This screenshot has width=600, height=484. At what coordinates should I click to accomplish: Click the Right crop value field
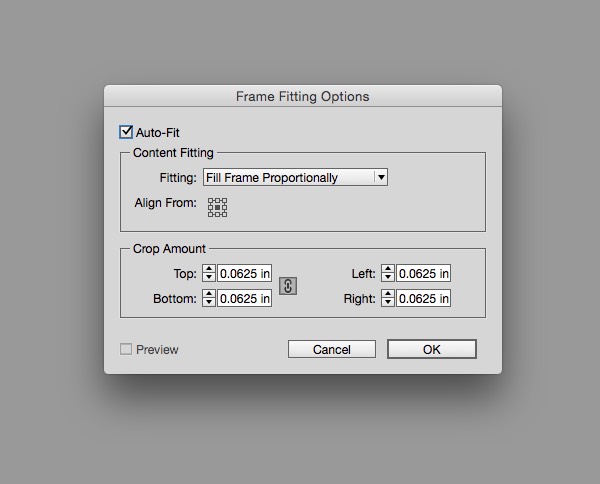(423, 298)
